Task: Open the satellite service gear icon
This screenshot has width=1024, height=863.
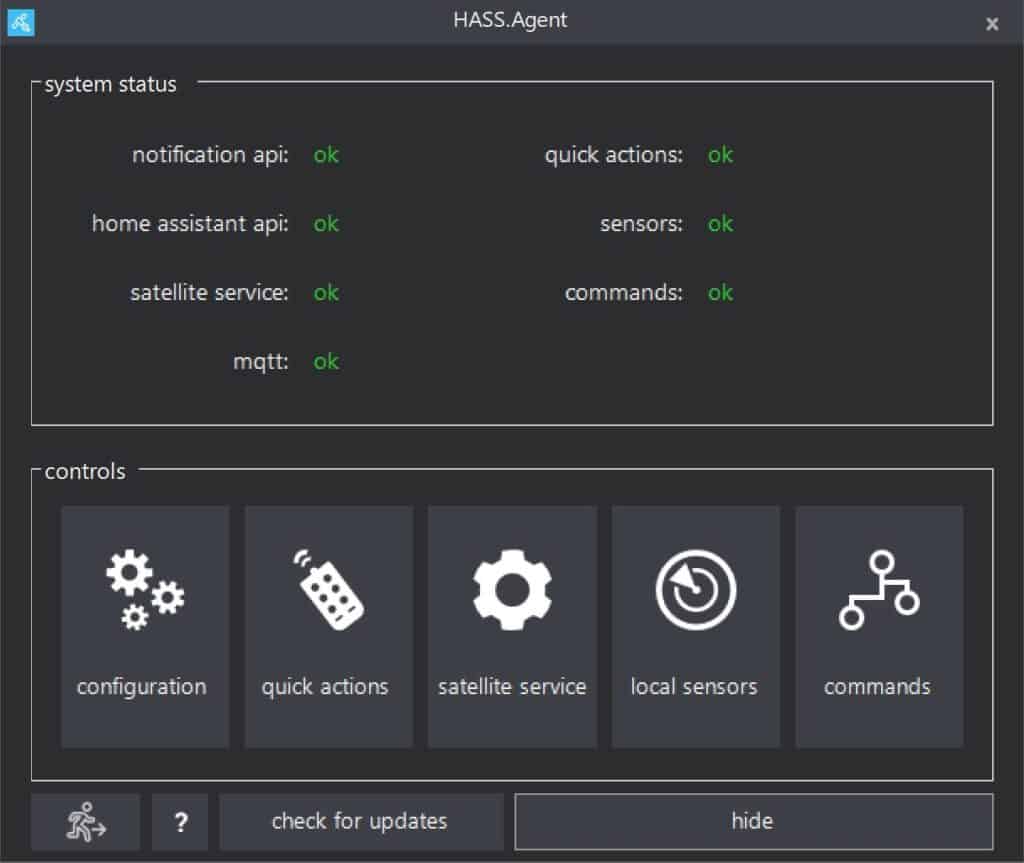Action: (511, 590)
